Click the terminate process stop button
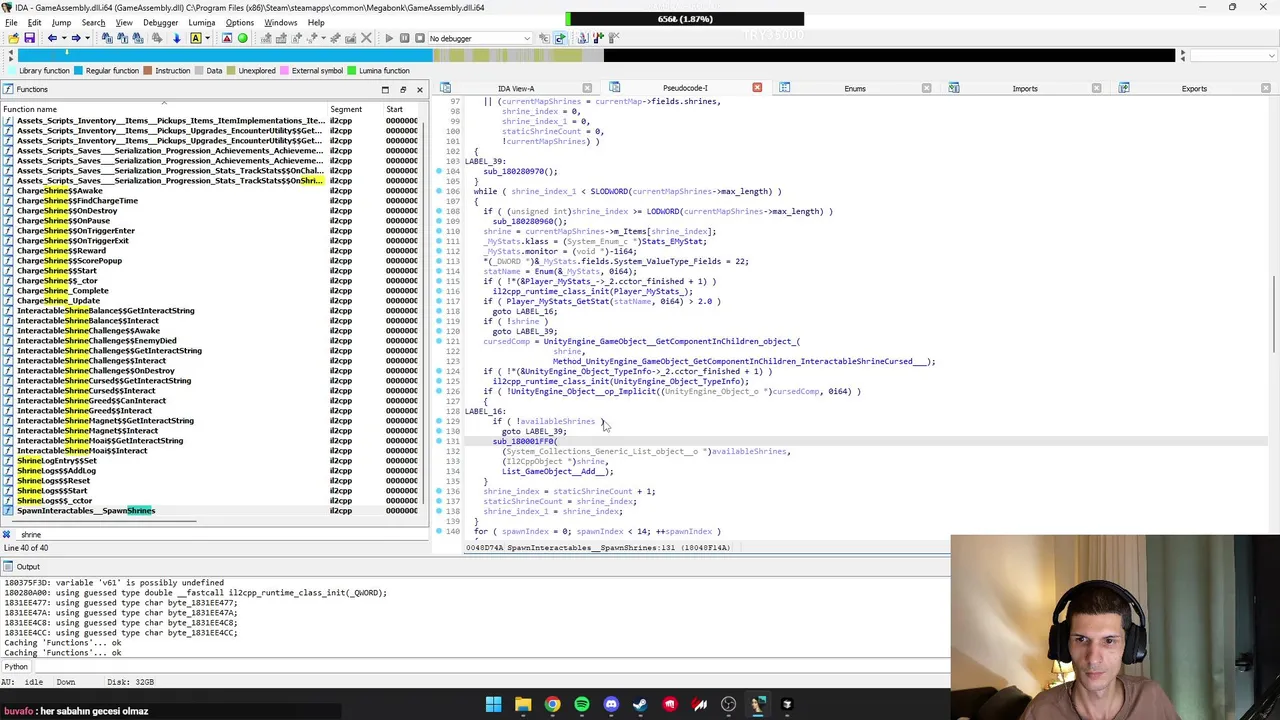 (x=420, y=38)
